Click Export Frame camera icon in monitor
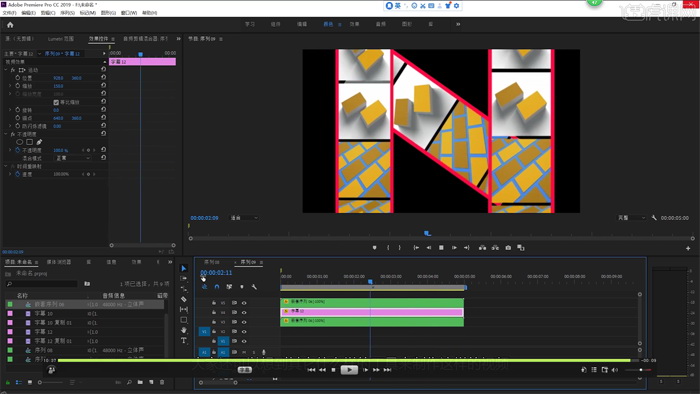The image size is (700, 394). point(508,248)
